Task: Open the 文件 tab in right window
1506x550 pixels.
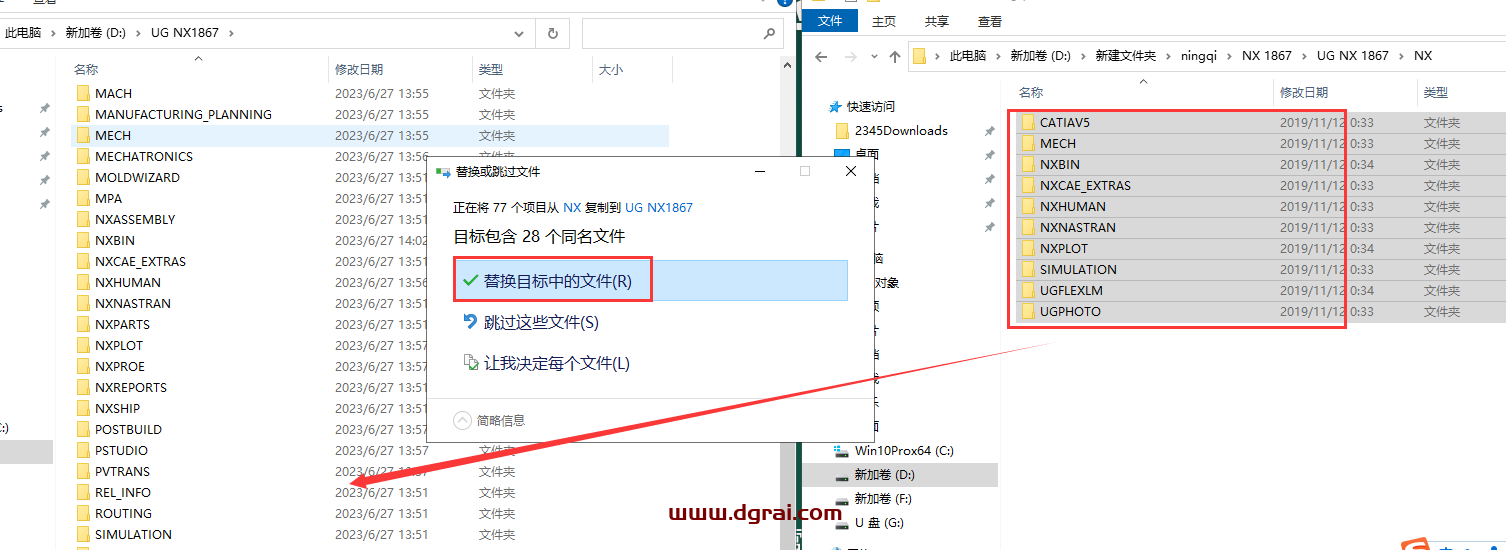Action: click(x=830, y=21)
